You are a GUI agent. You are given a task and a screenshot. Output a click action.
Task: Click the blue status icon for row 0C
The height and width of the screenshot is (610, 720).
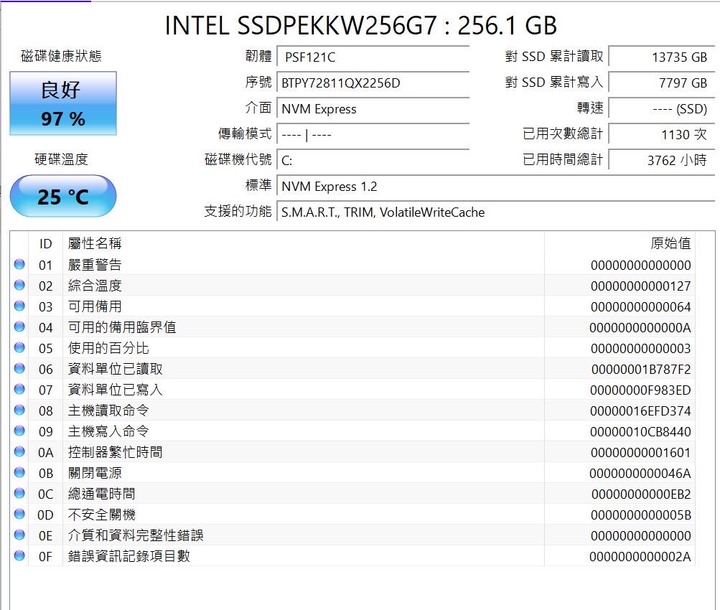click(x=19, y=493)
